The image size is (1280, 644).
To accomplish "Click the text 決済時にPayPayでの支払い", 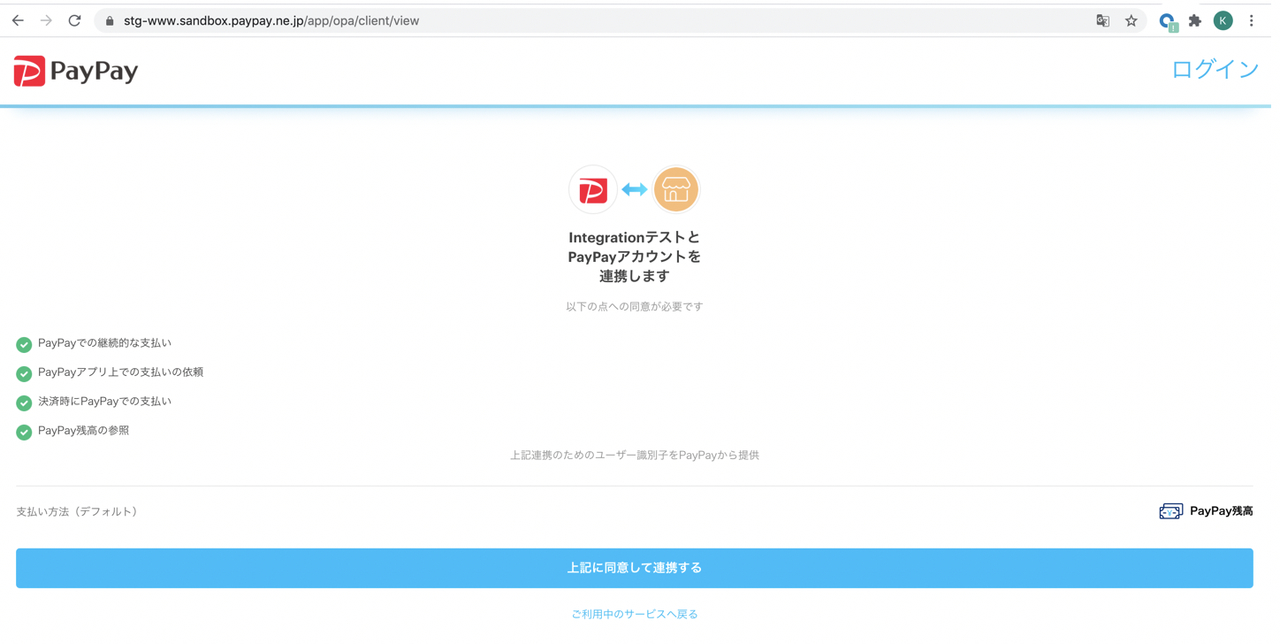I will pyautogui.click(x=105, y=401).
